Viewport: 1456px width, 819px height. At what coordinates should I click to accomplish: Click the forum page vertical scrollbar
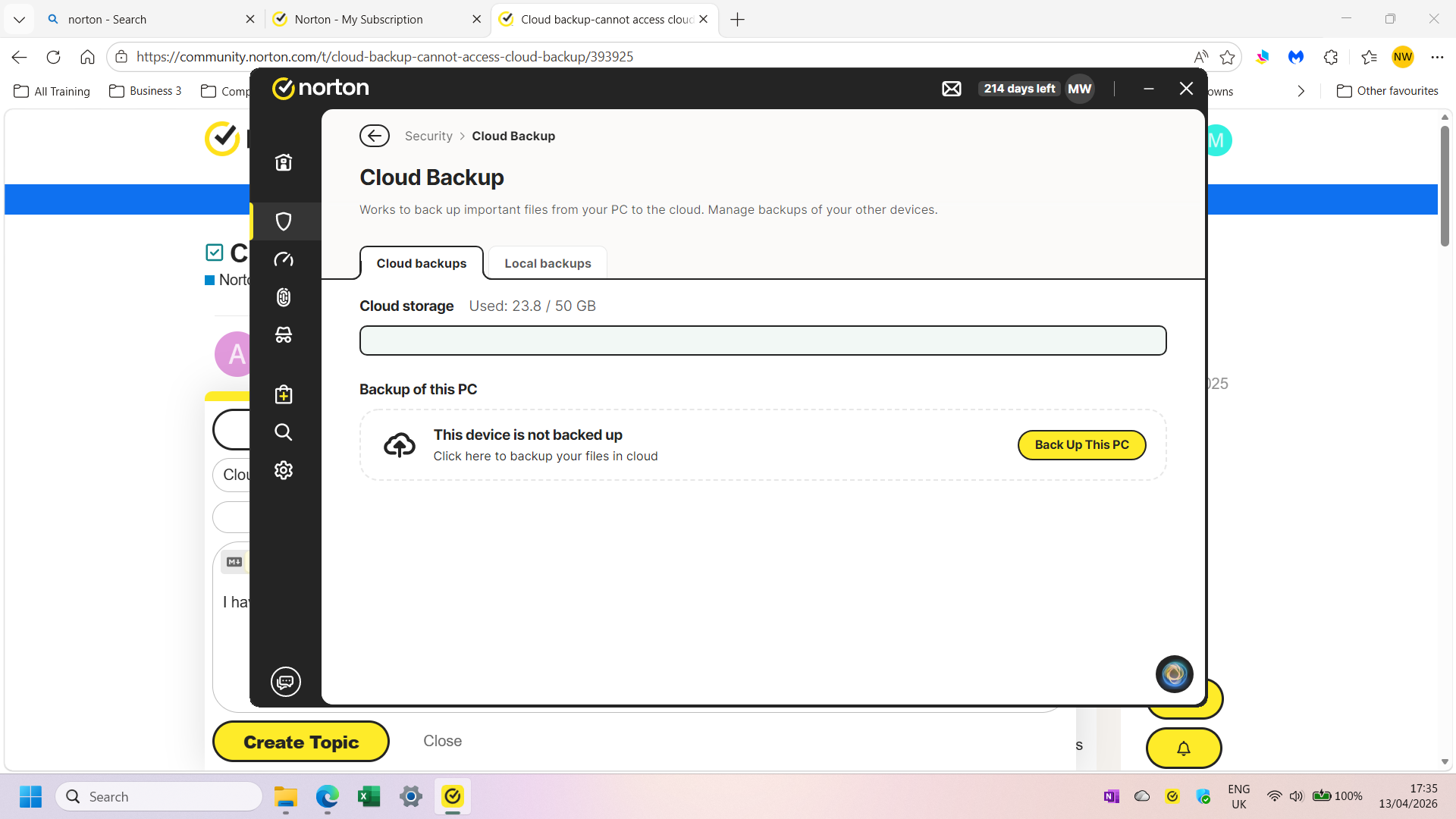click(x=1445, y=186)
